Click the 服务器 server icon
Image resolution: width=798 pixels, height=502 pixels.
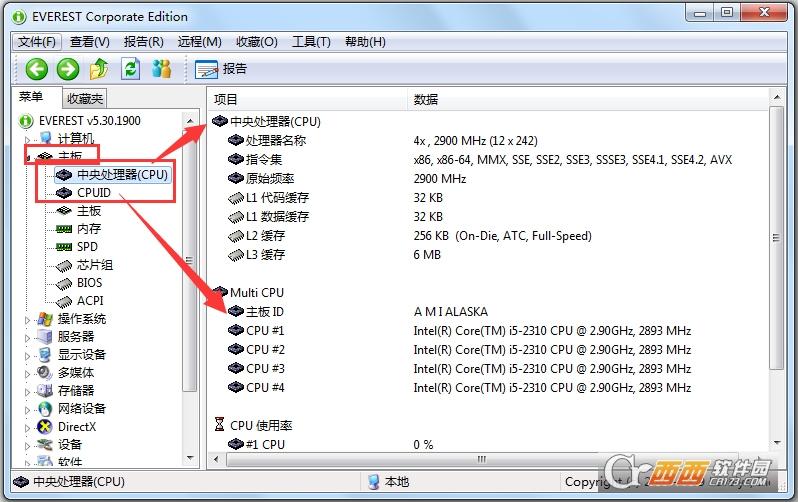point(45,337)
